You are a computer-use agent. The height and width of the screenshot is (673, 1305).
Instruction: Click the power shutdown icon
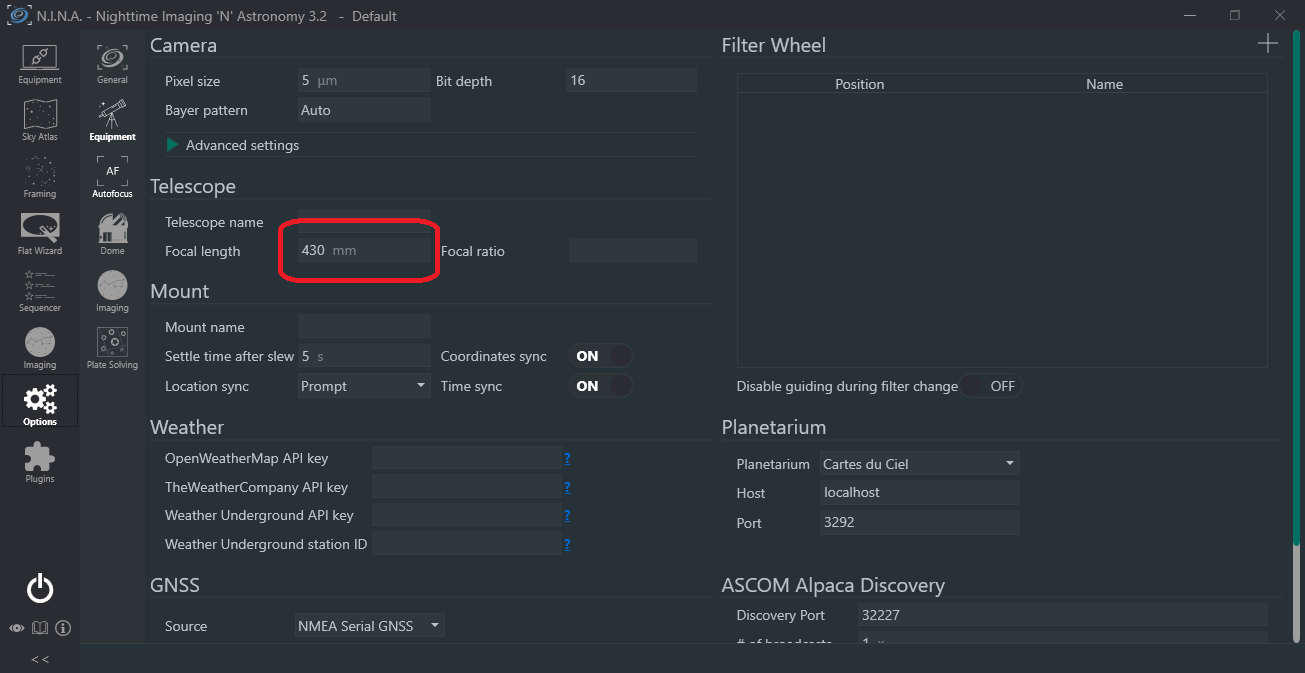coord(40,589)
